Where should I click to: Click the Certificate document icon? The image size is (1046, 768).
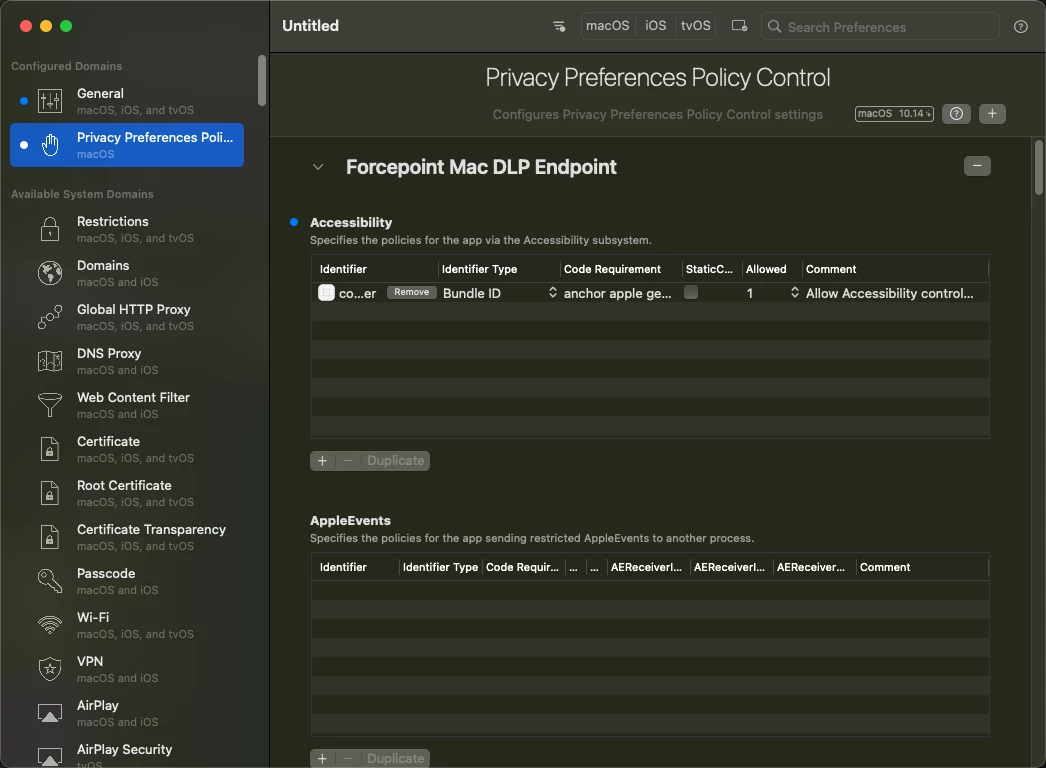pyautogui.click(x=50, y=449)
